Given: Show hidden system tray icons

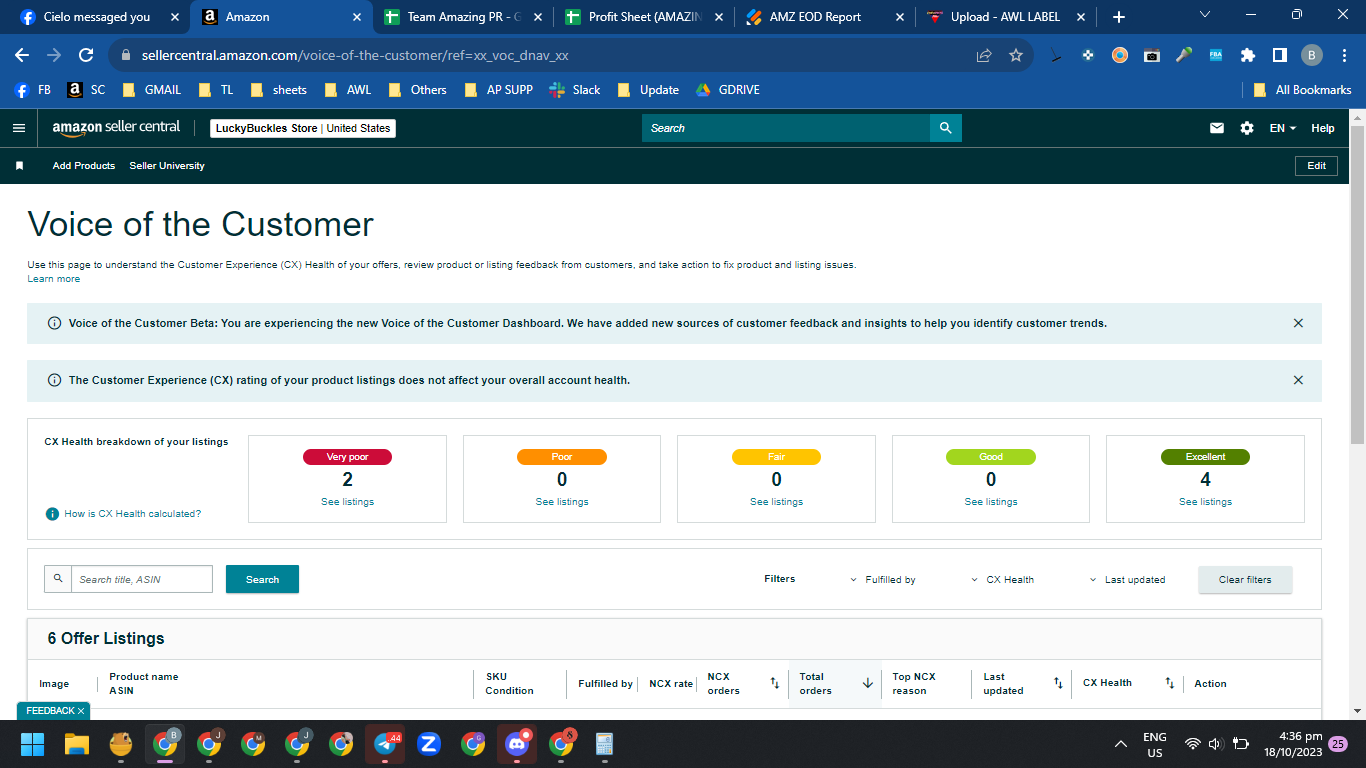Looking at the screenshot, I should click(1121, 744).
